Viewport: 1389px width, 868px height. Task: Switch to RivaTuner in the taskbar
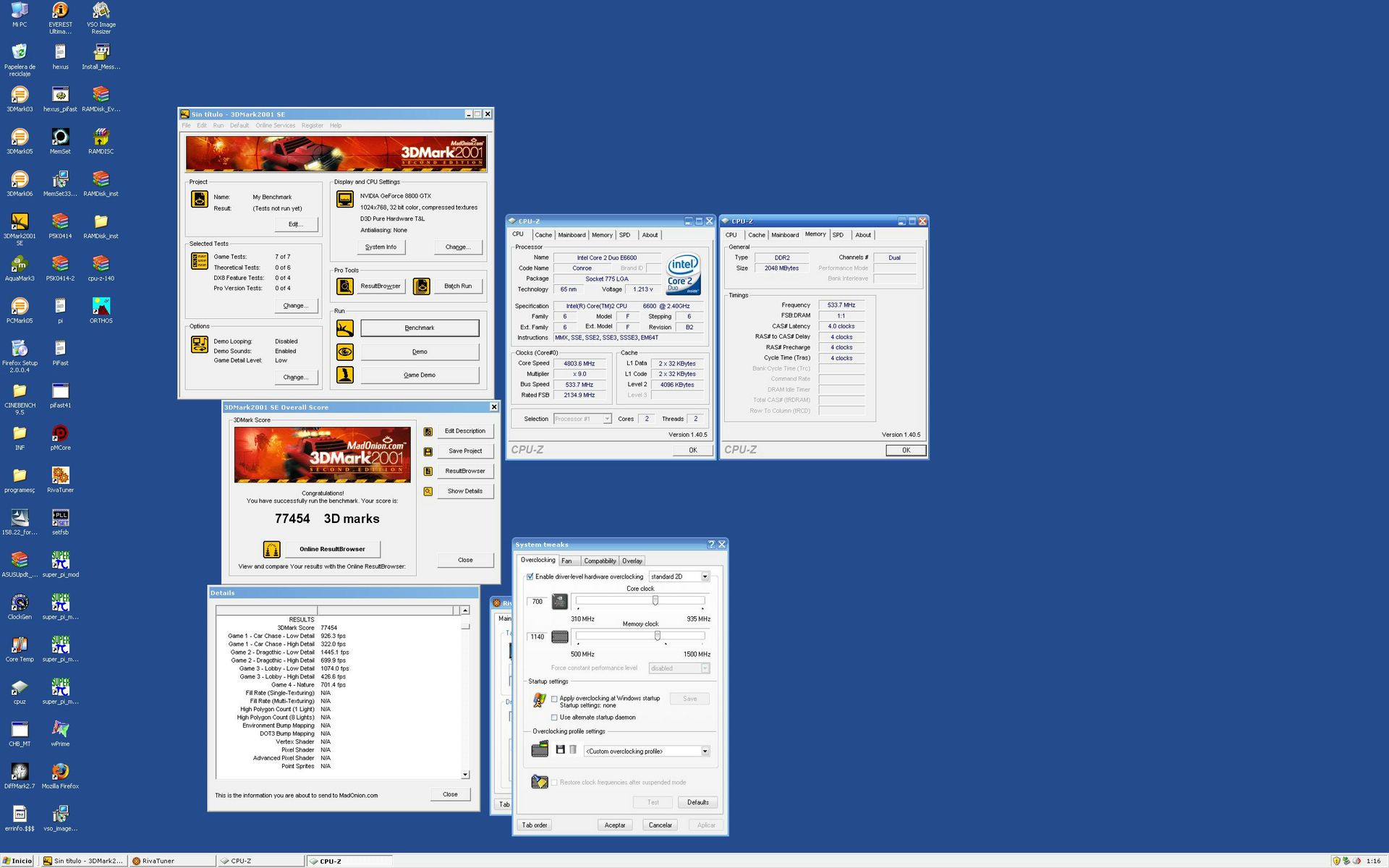(172, 861)
